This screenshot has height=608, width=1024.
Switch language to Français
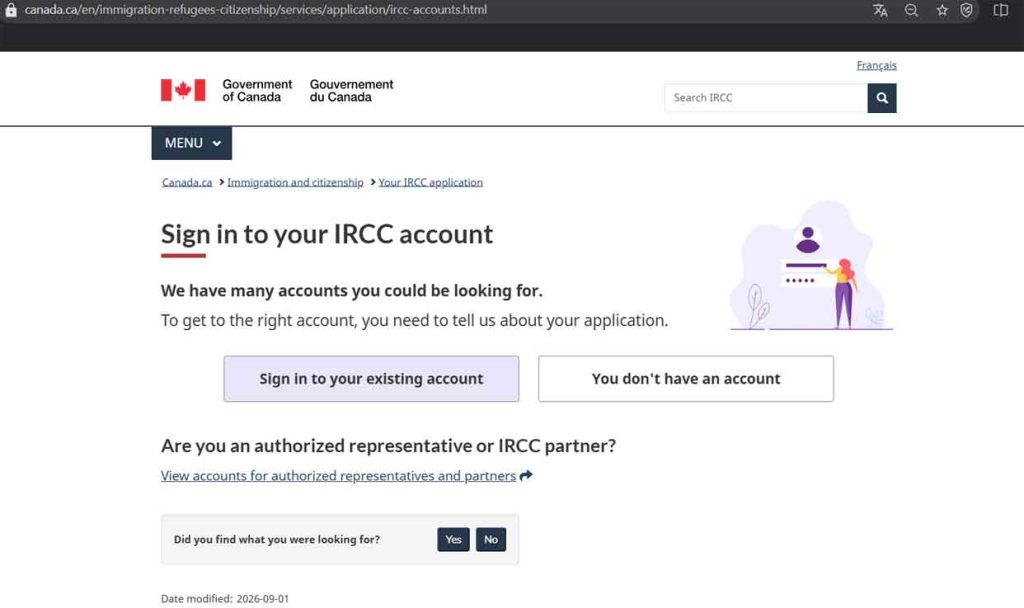(876, 65)
